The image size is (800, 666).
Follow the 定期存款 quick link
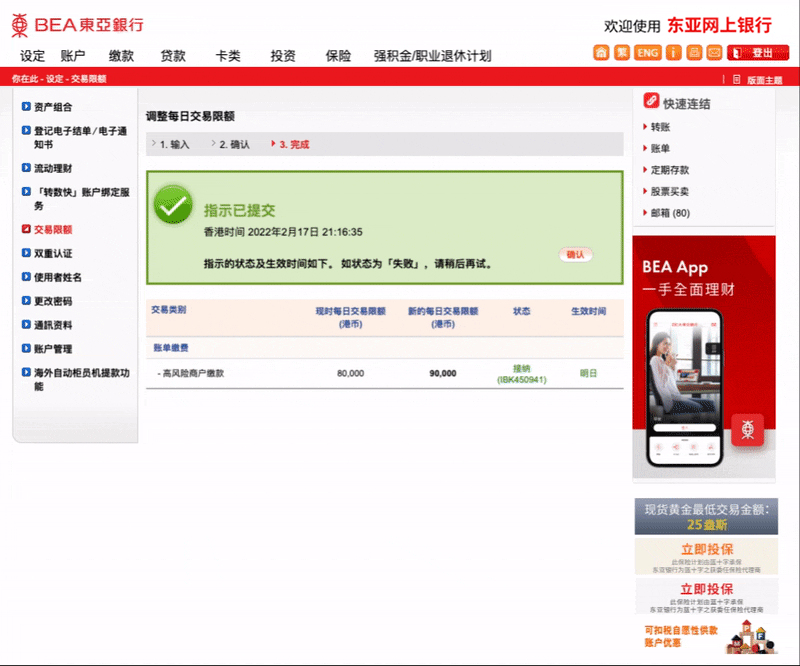click(x=670, y=170)
